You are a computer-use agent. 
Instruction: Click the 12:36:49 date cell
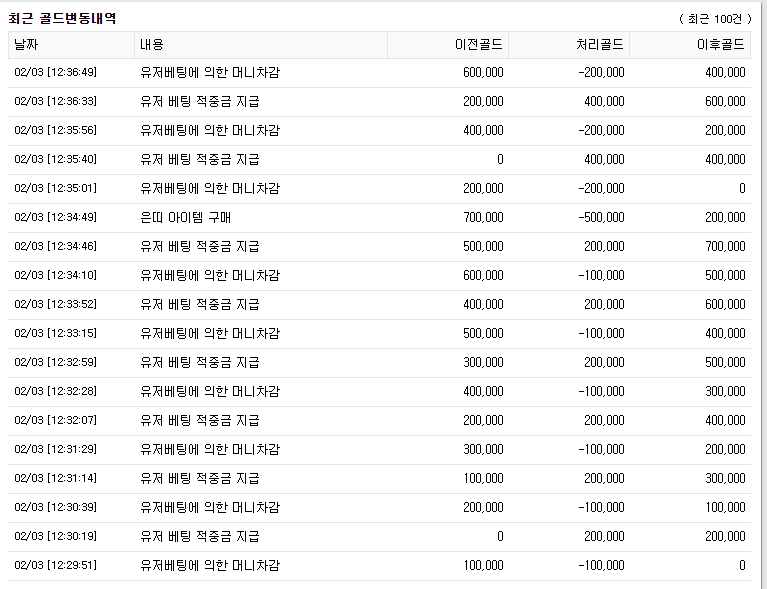(55, 72)
